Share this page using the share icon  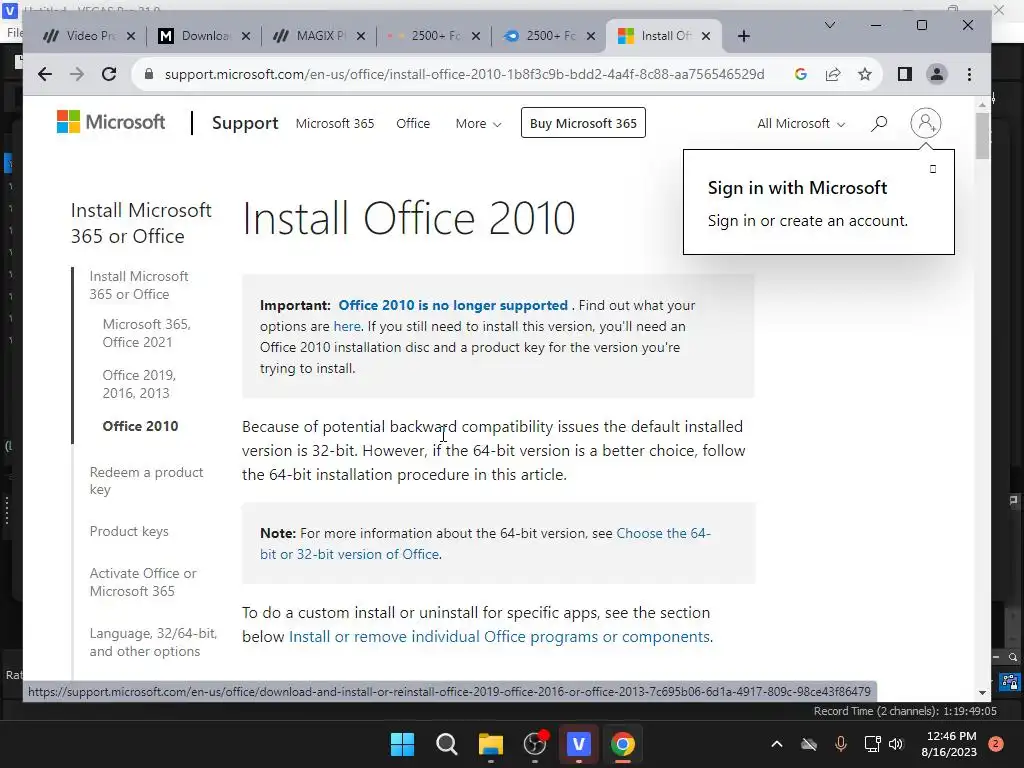(x=833, y=74)
